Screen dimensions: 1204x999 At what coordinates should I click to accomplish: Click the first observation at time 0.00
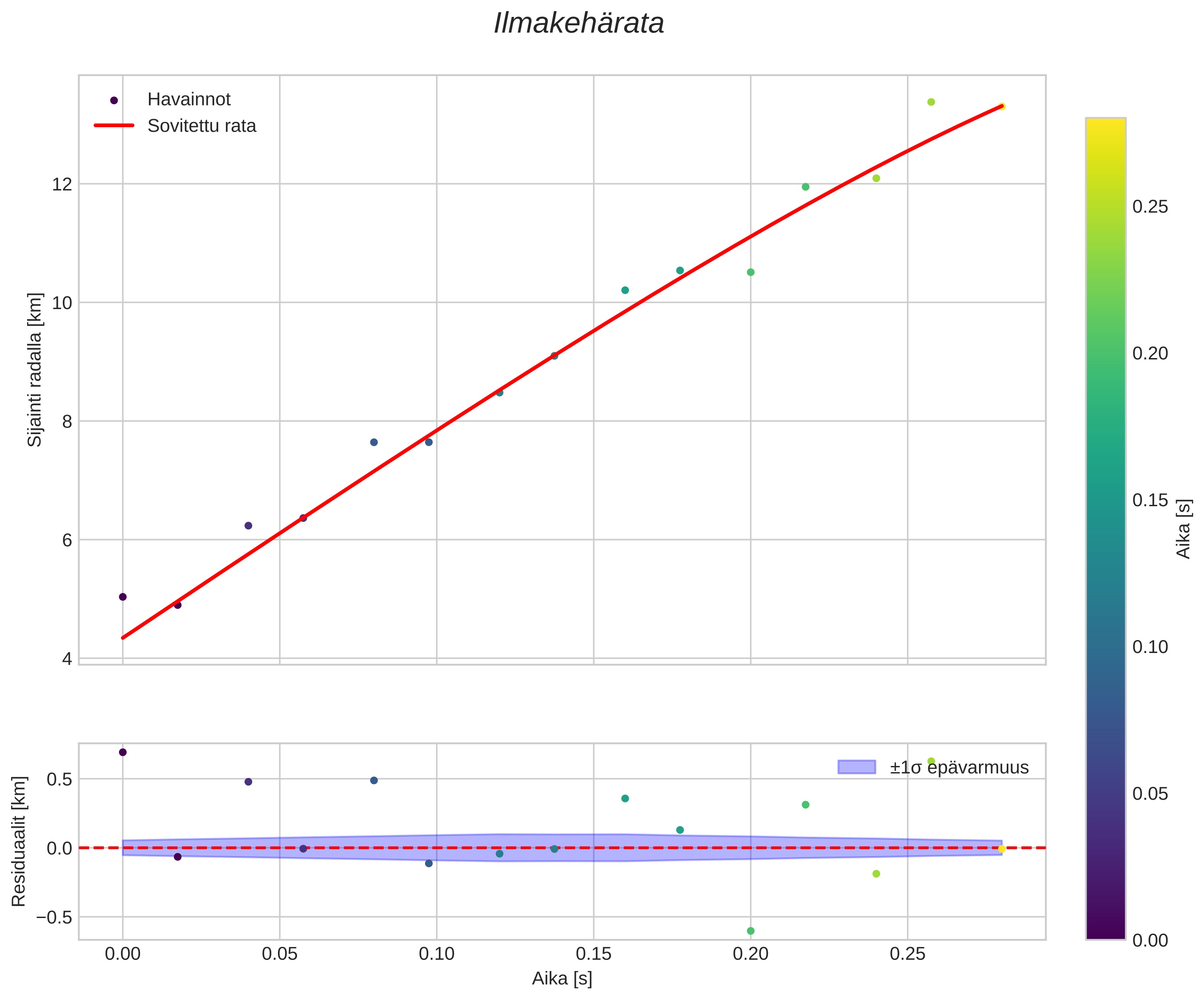(123, 597)
